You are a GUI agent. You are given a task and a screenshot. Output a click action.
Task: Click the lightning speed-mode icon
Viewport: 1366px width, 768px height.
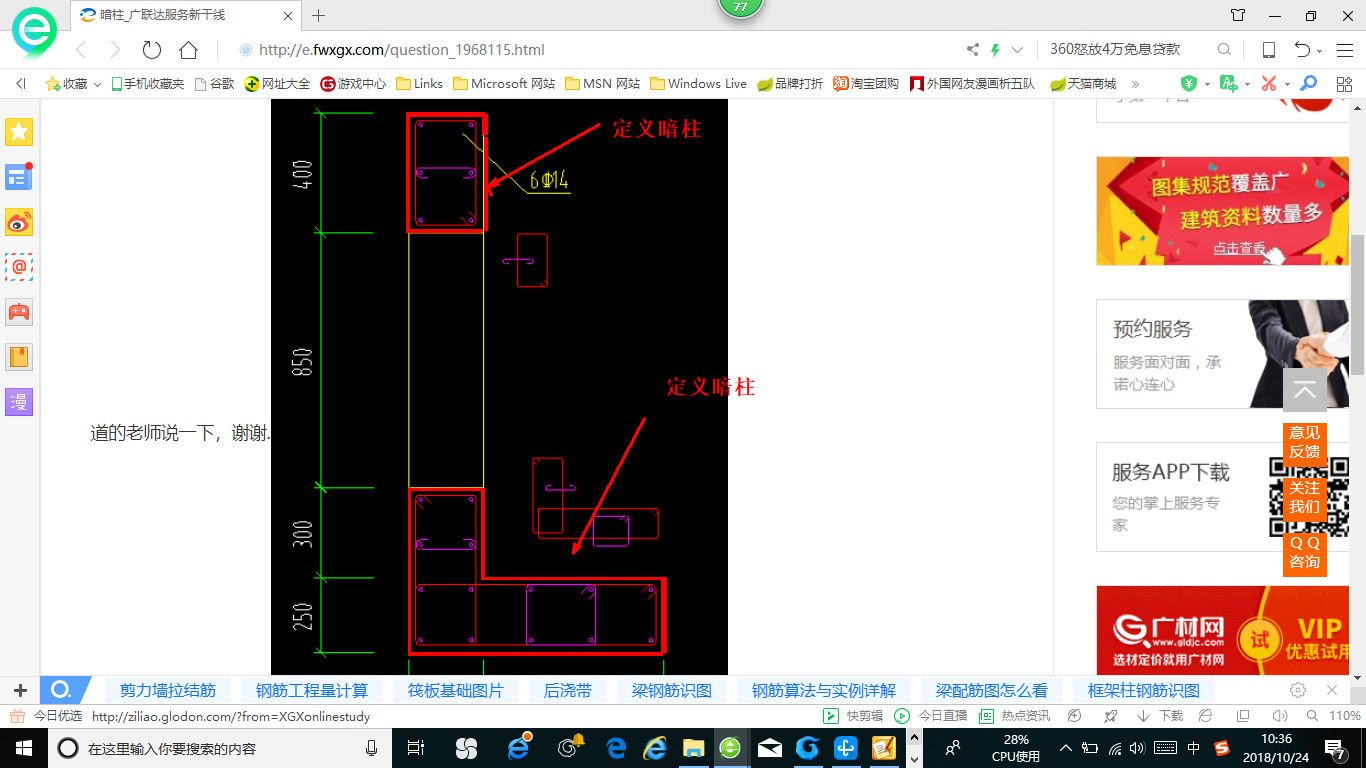(995, 50)
